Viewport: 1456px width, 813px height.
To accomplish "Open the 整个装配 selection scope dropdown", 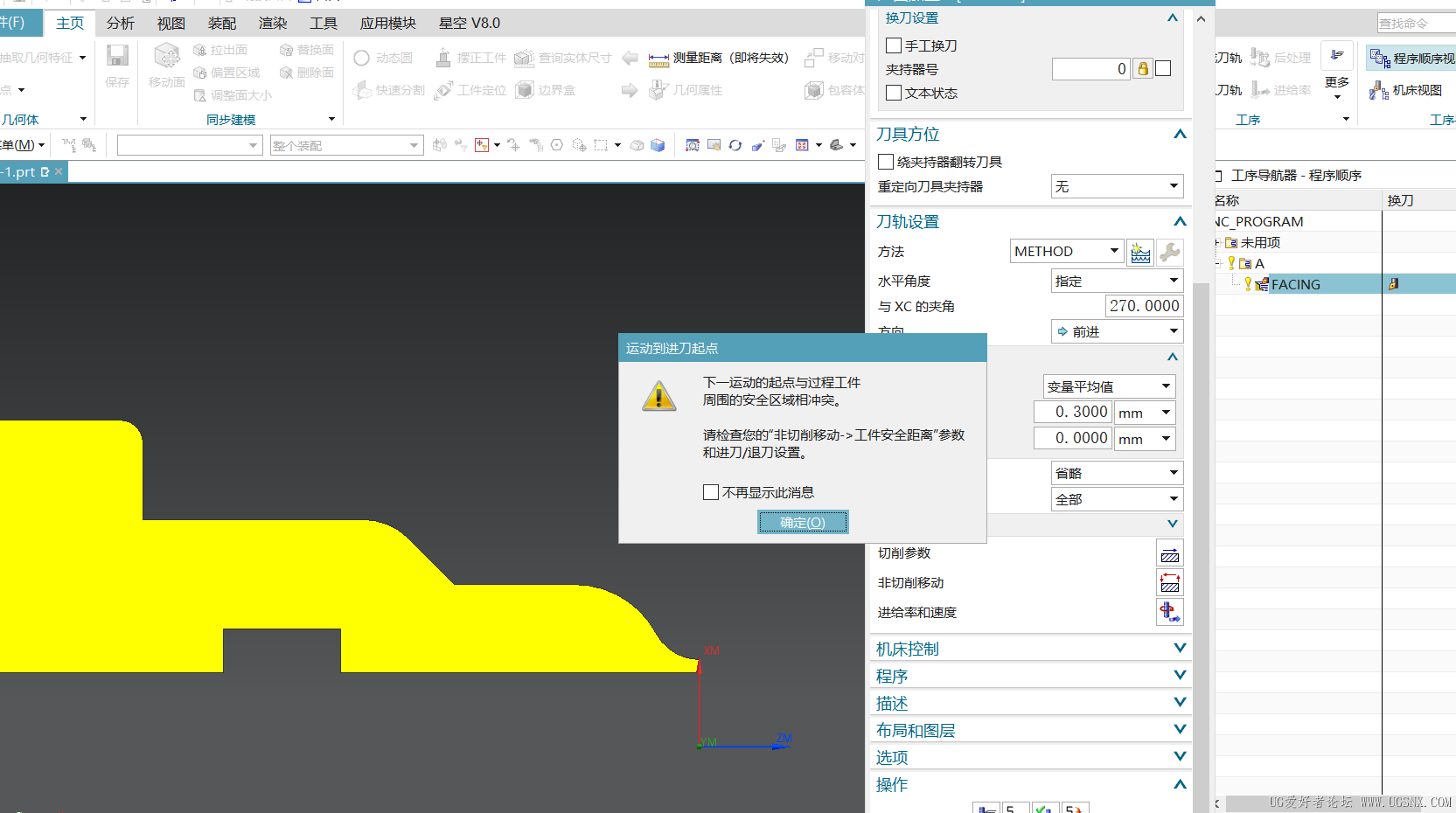I will (x=346, y=145).
